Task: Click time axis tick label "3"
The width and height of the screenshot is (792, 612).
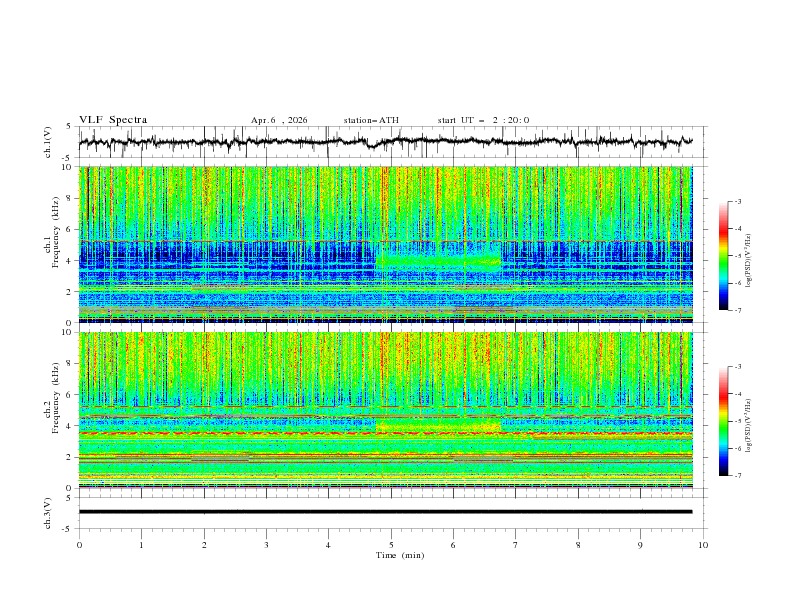Action: pos(266,545)
